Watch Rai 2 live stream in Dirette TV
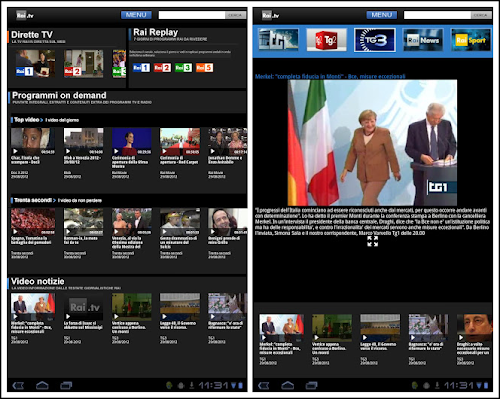 pos(83,64)
